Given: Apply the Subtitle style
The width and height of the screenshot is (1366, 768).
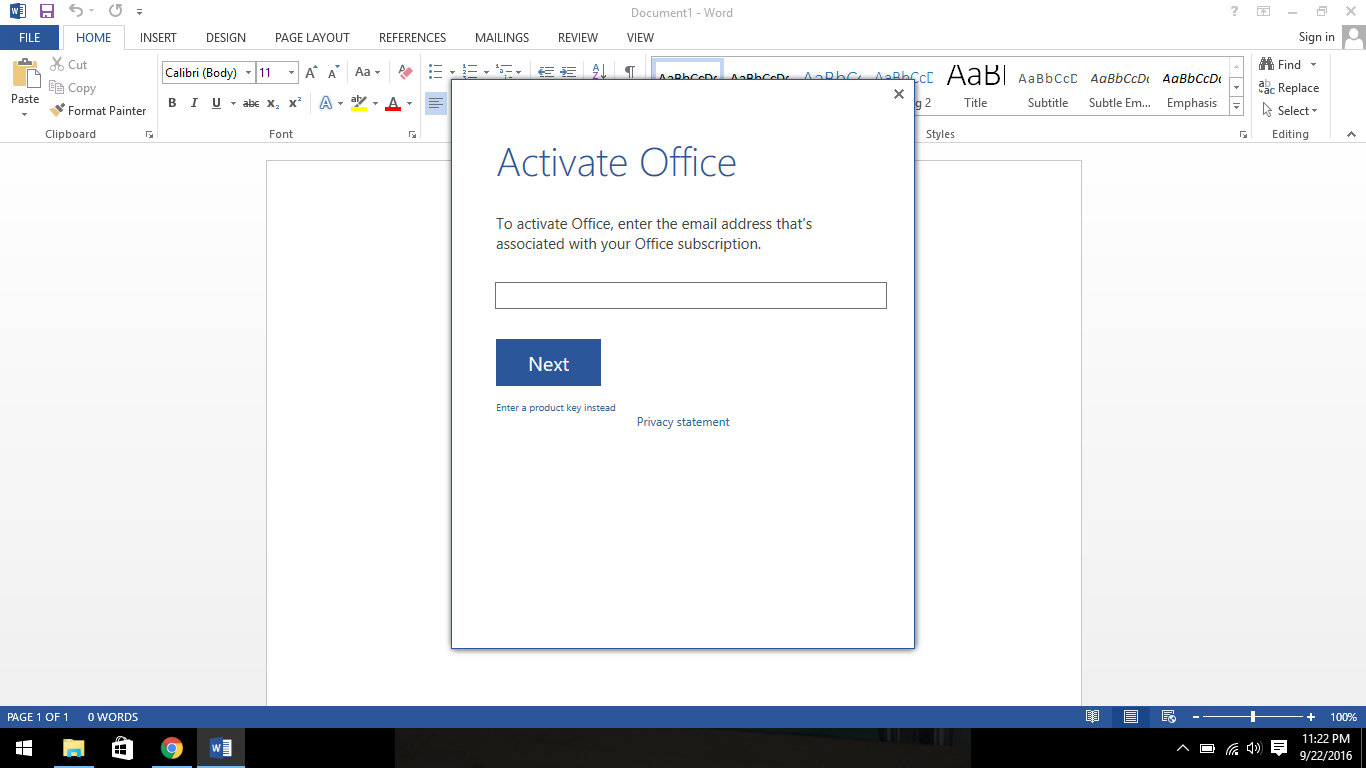Looking at the screenshot, I should pyautogui.click(x=1048, y=88).
